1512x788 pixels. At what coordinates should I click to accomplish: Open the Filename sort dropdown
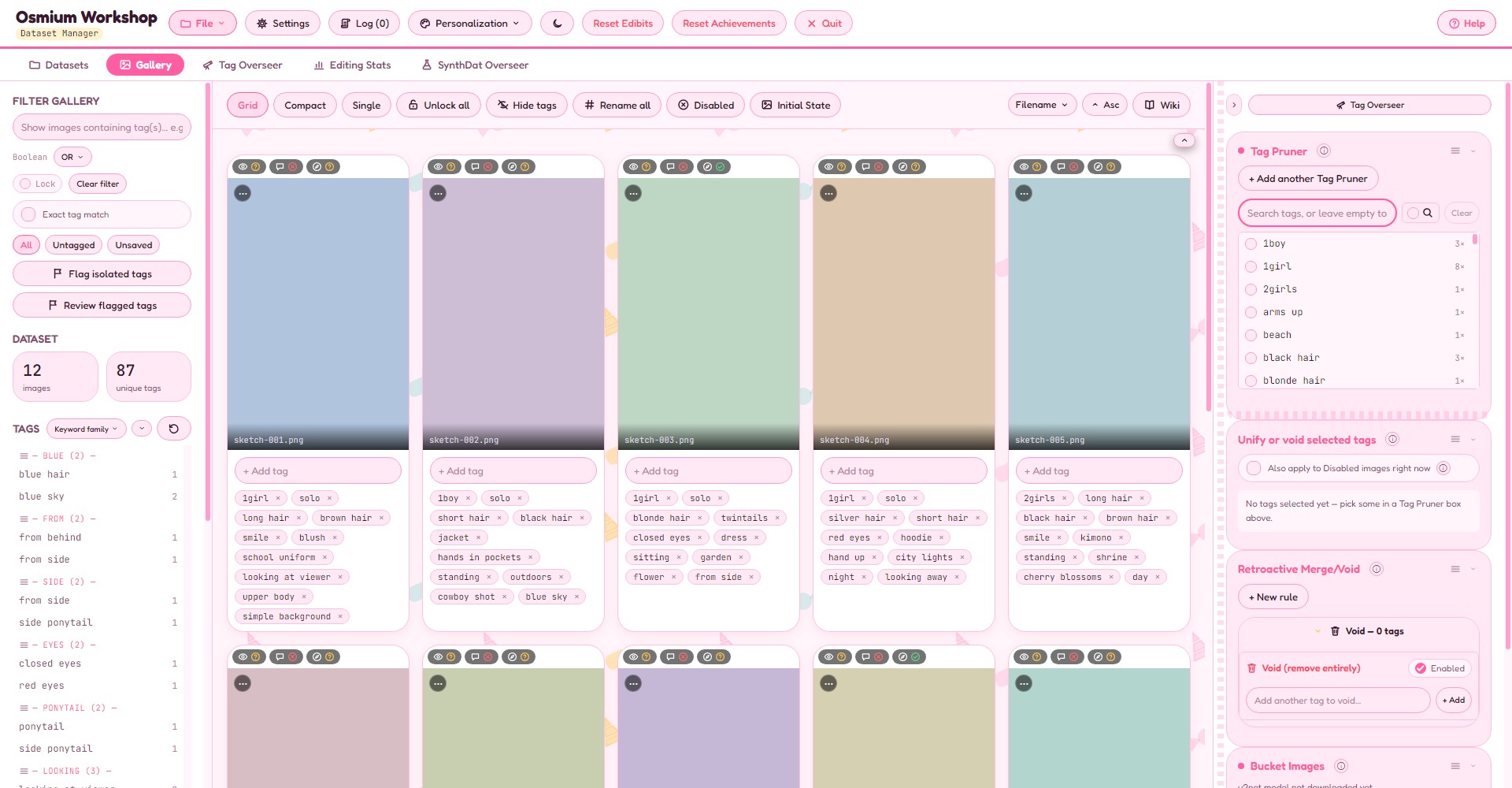(1042, 105)
